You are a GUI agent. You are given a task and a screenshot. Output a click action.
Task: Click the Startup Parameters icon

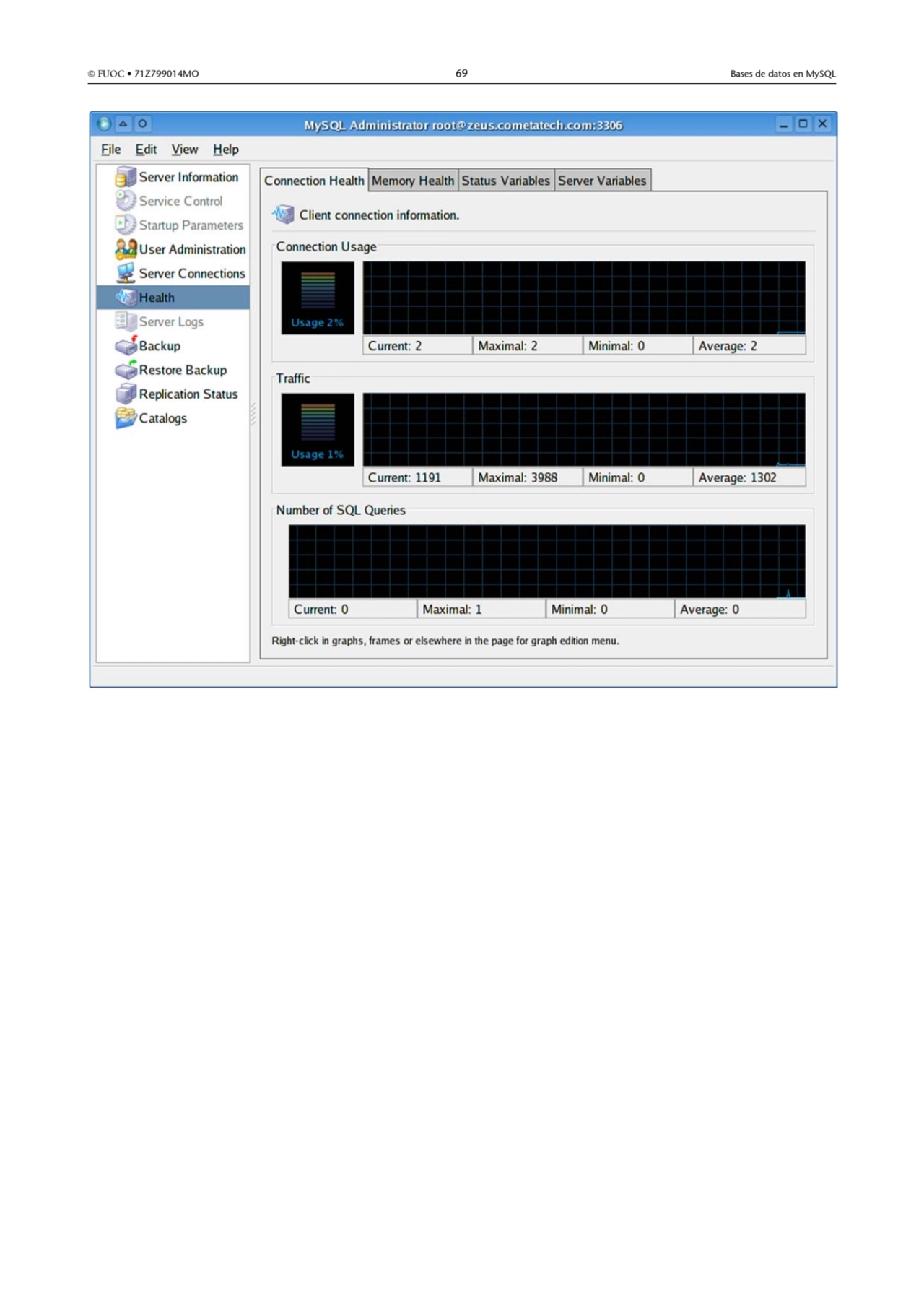click(x=126, y=225)
